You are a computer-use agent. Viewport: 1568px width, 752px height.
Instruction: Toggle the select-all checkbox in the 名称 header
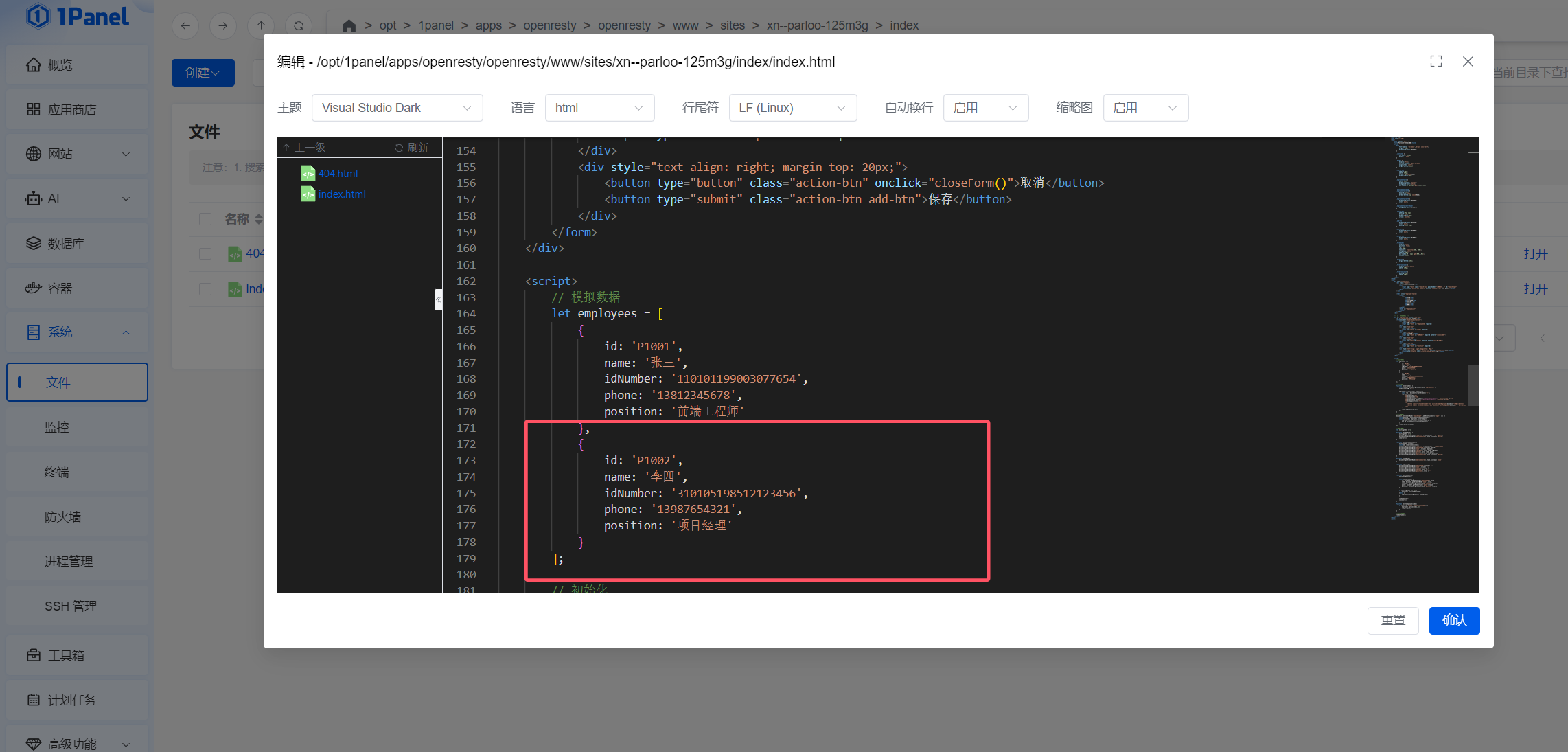coord(205,219)
